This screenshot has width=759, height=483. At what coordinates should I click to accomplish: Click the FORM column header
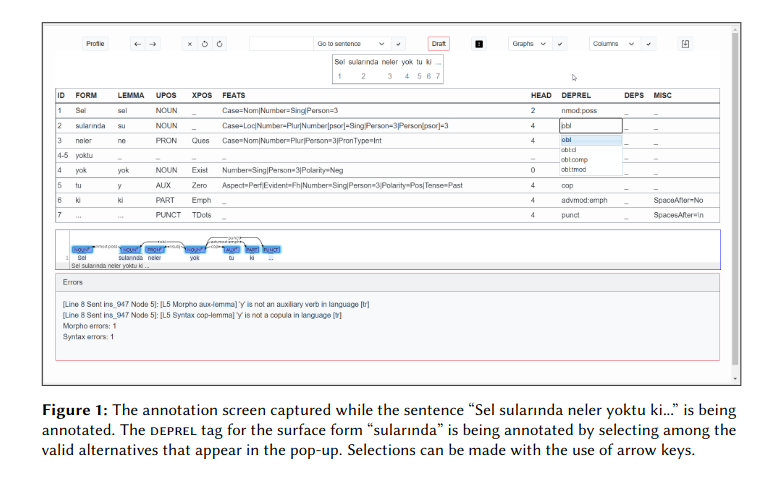[x=86, y=96]
